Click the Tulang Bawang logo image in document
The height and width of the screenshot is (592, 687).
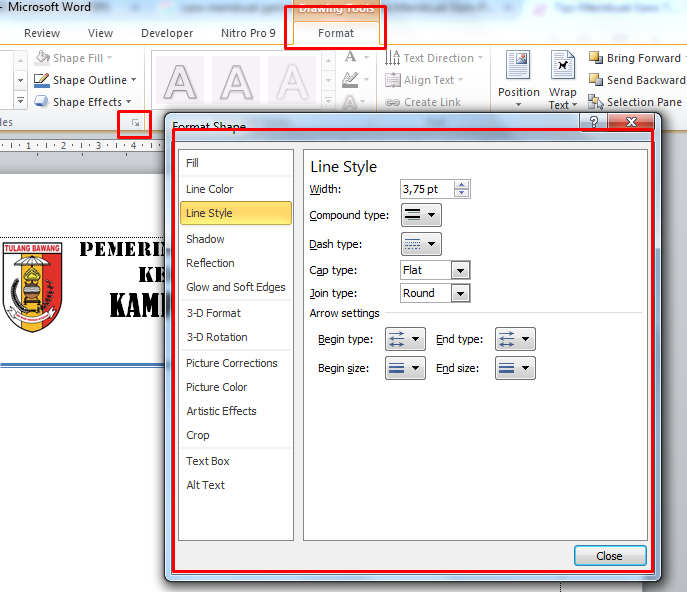click(32, 287)
